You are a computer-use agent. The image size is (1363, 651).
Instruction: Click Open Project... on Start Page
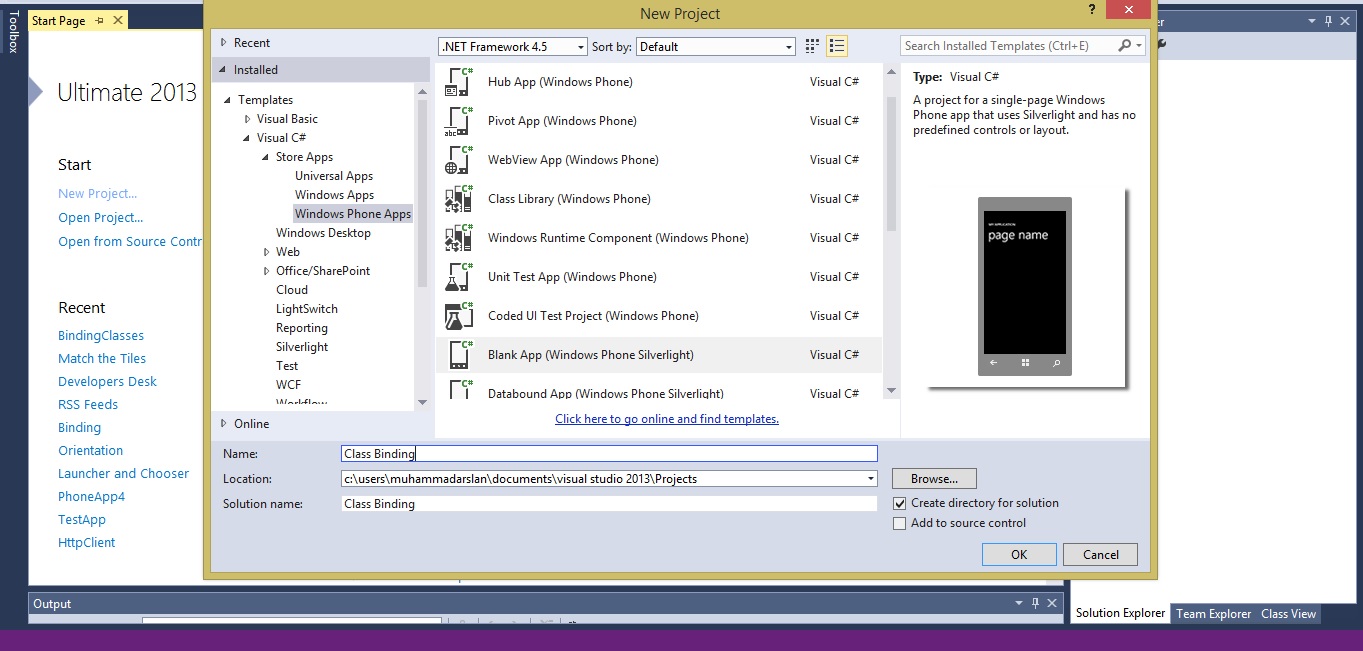[x=100, y=218]
